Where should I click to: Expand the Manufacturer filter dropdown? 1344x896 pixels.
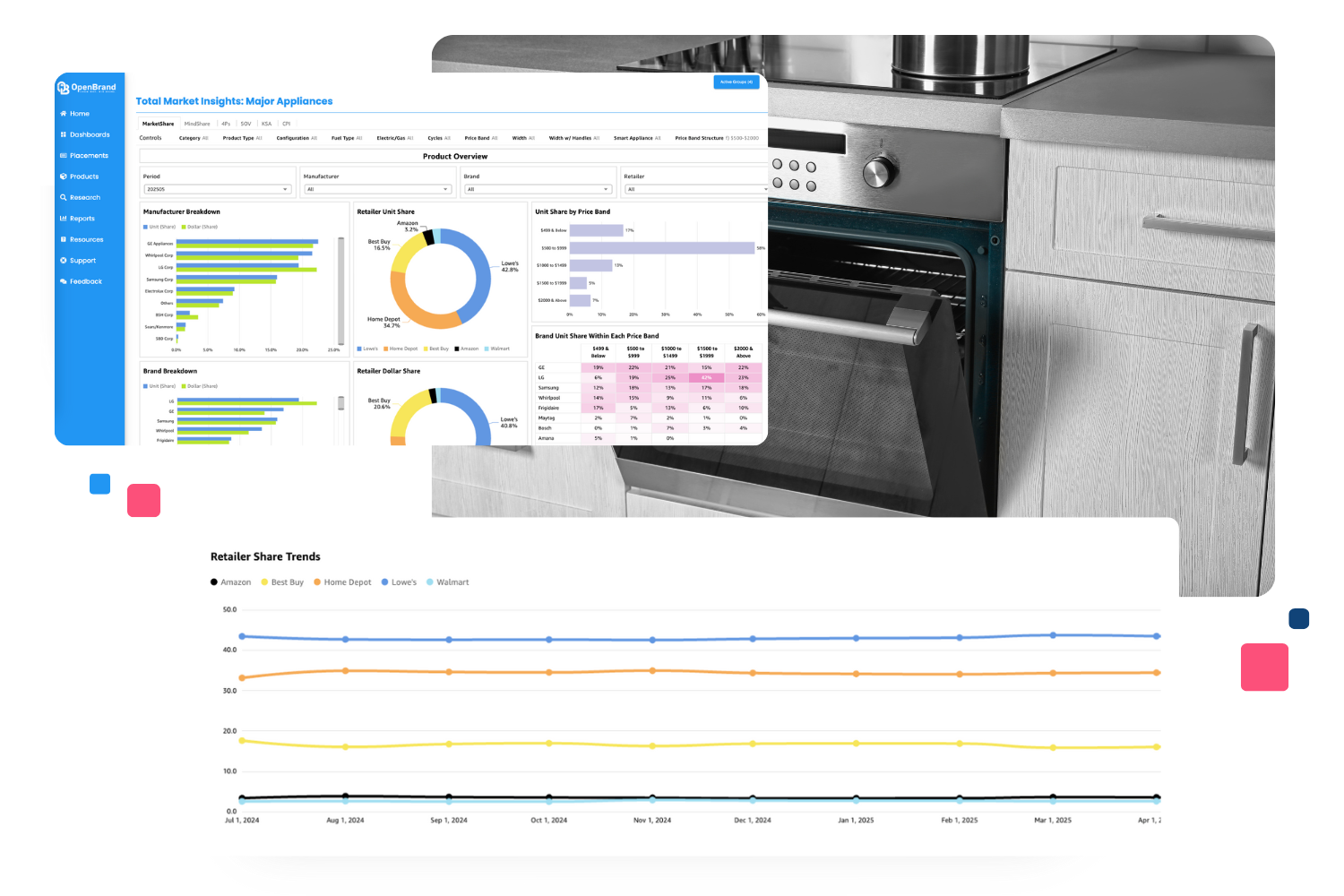point(377,189)
